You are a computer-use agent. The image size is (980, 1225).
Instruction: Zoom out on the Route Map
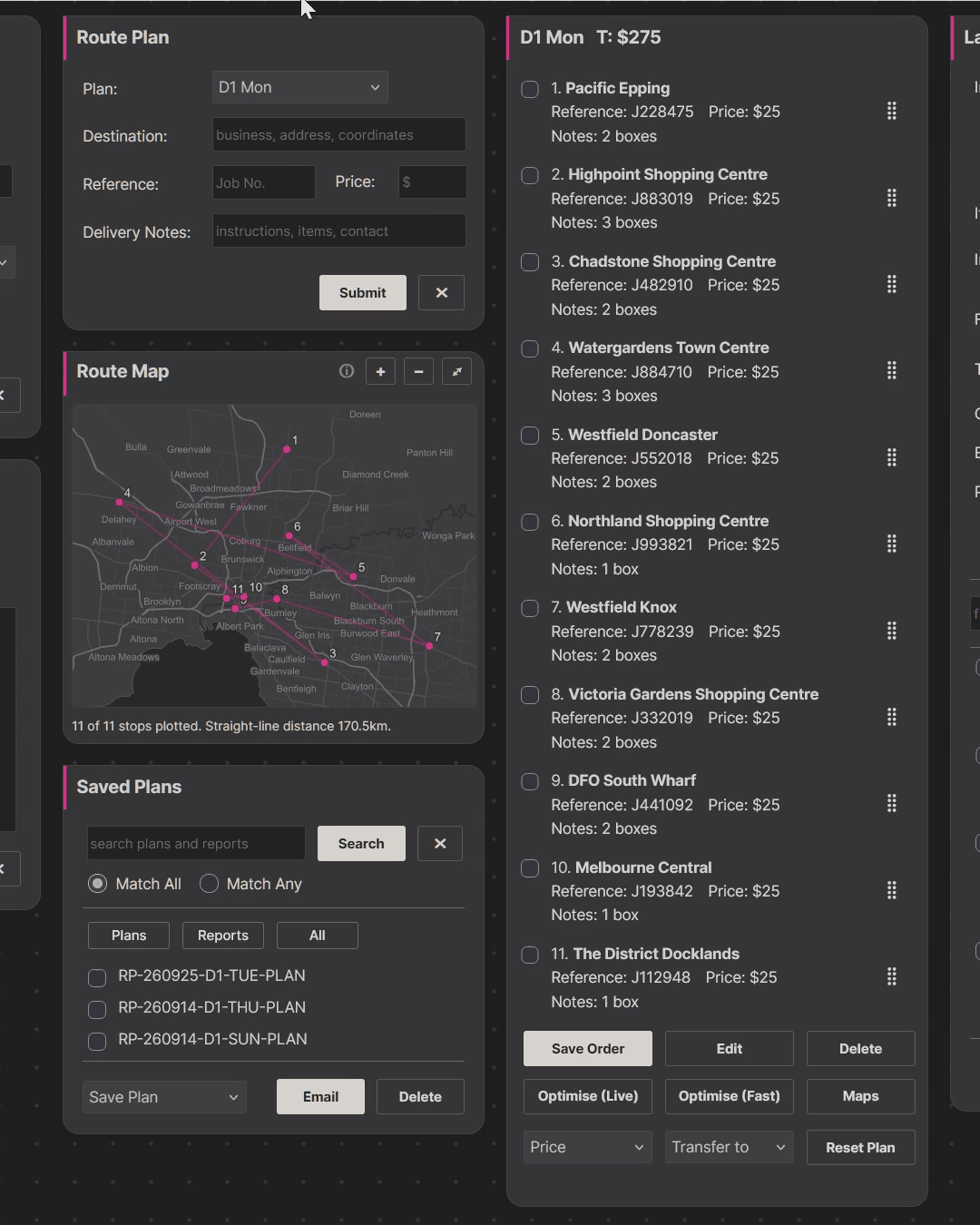pos(418,371)
